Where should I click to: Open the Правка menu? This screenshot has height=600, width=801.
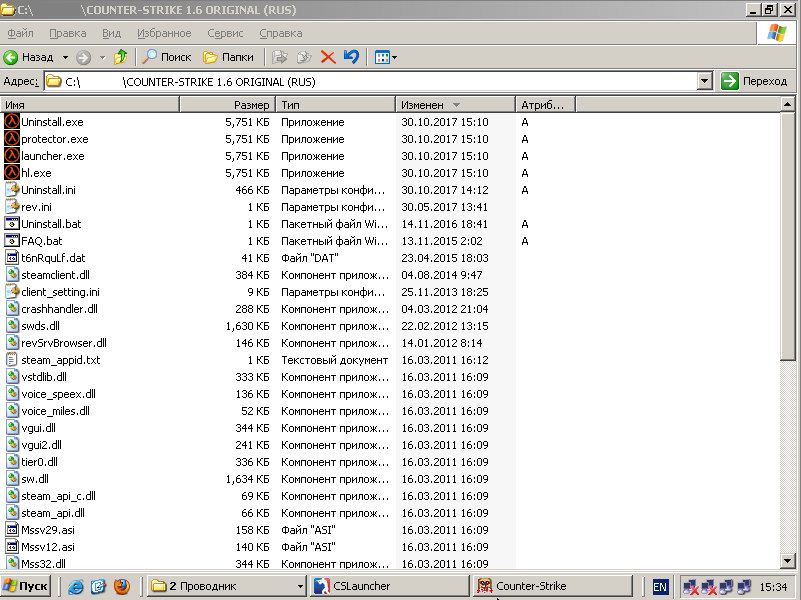point(67,33)
